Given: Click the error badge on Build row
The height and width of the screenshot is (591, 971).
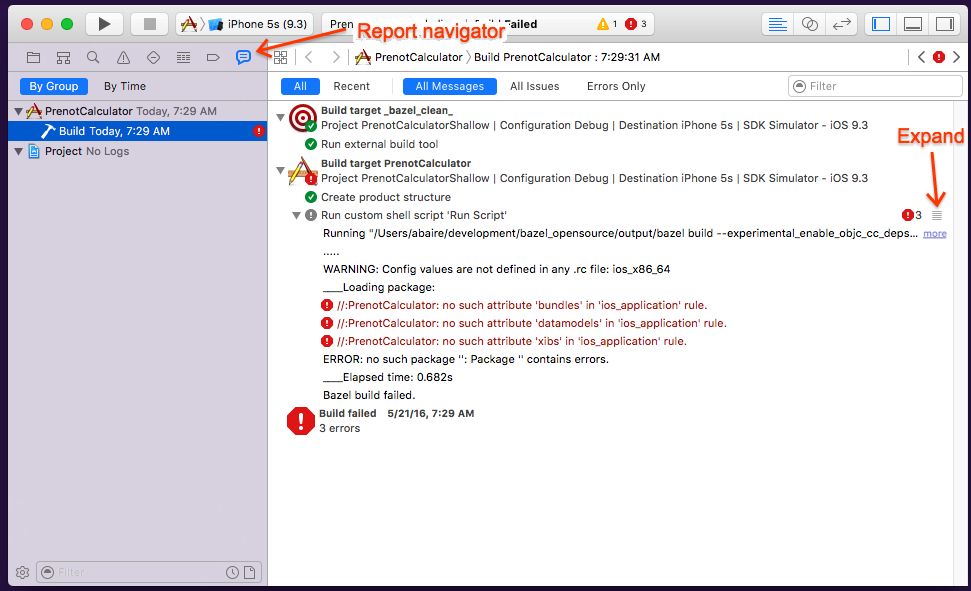Looking at the screenshot, I should click(258, 131).
